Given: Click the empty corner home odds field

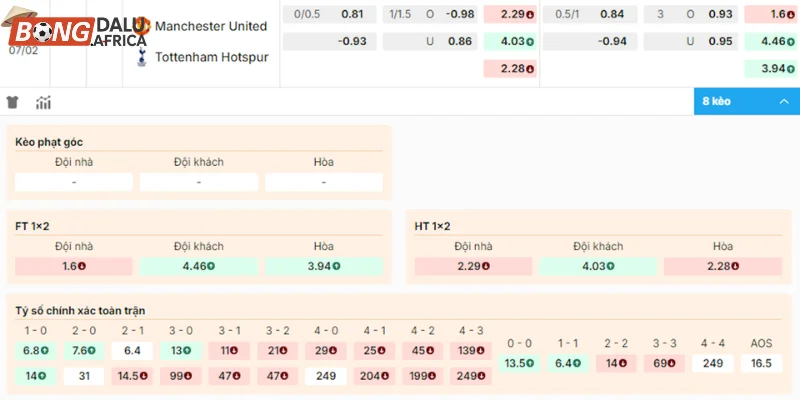Looking at the screenshot, I should click(74, 183).
